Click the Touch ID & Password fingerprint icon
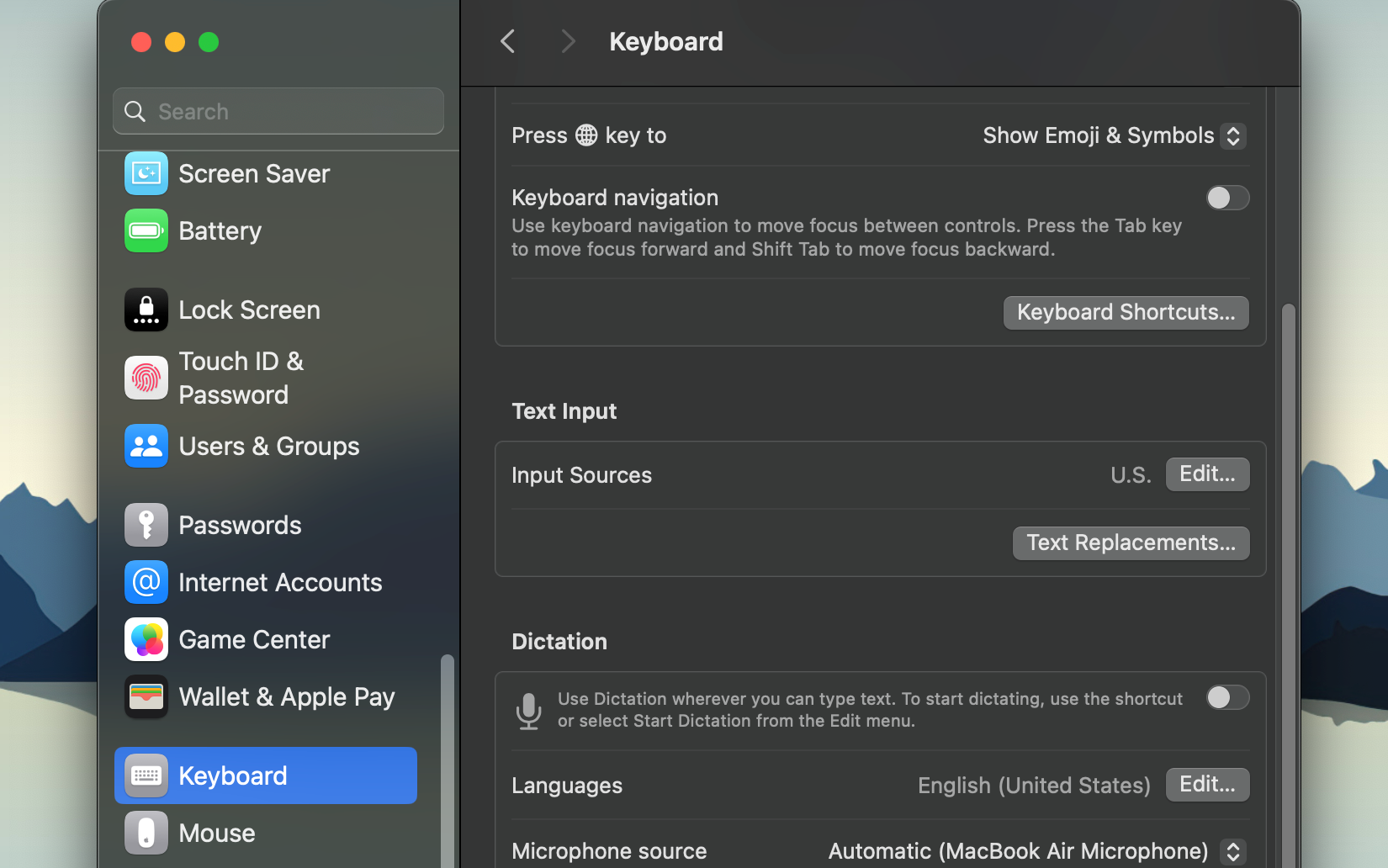Screen dimensions: 1388x868 pyautogui.click(x=146, y=378)
